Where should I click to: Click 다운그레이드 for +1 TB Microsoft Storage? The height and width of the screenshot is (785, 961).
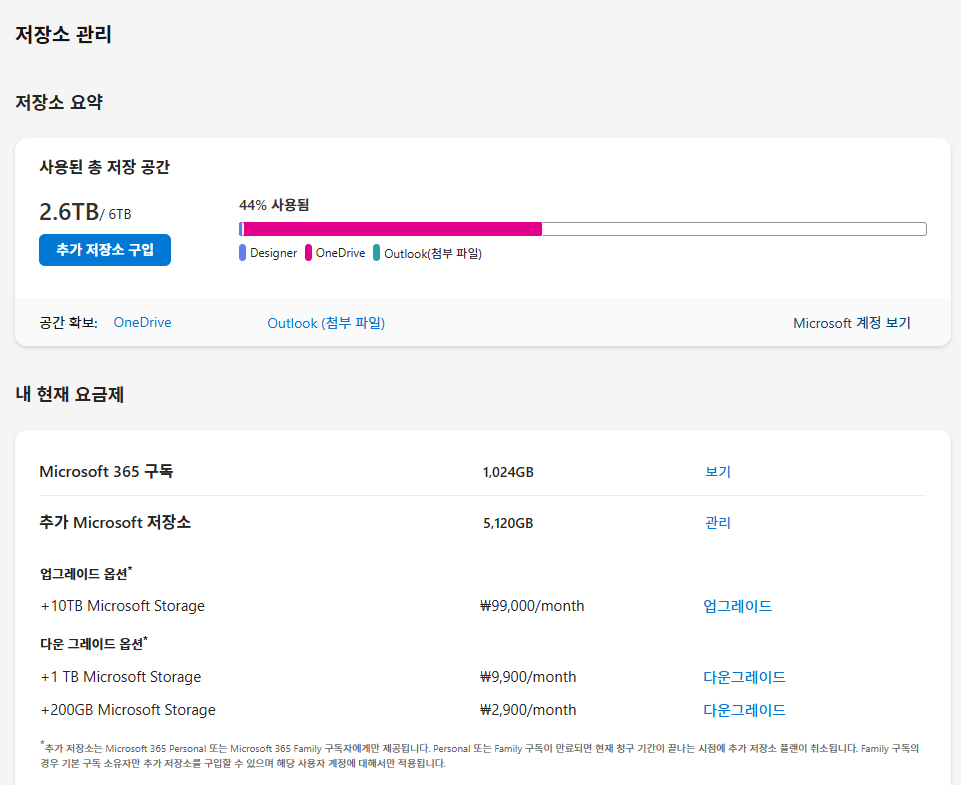pos(744,677)
